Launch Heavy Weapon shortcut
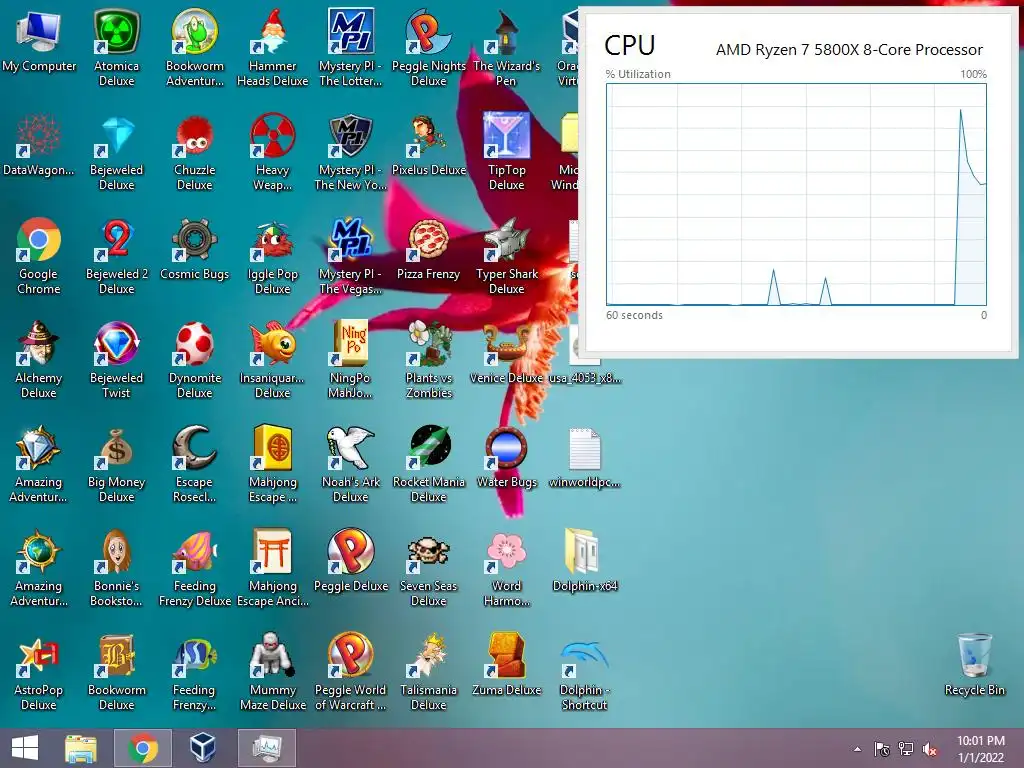Screen dimensions: 1024x768 click(x=272, y=153)
